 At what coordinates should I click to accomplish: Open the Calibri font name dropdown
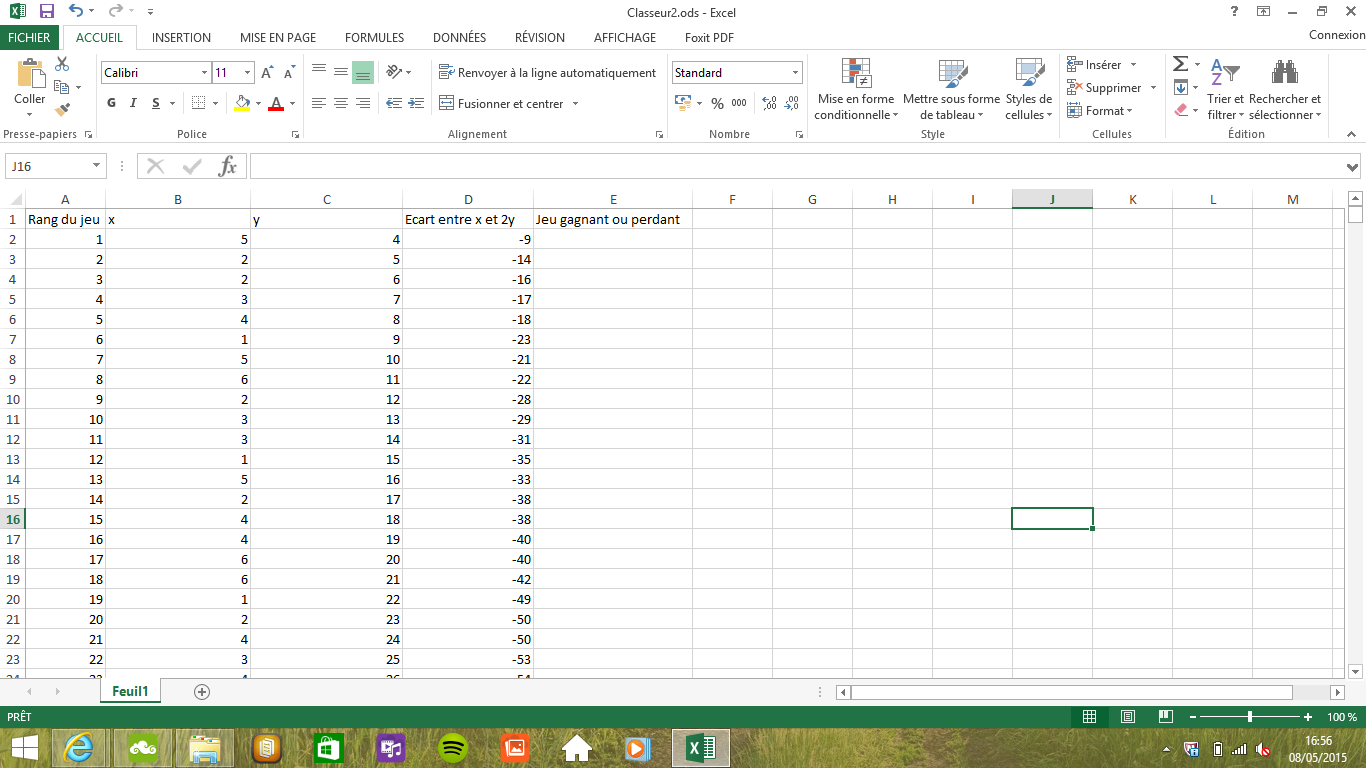(x=204, y=73)
